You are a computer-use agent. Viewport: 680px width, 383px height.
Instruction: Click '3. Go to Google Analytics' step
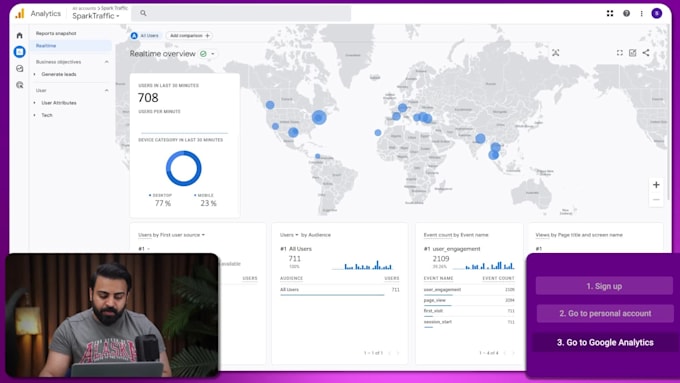[605, 343]
